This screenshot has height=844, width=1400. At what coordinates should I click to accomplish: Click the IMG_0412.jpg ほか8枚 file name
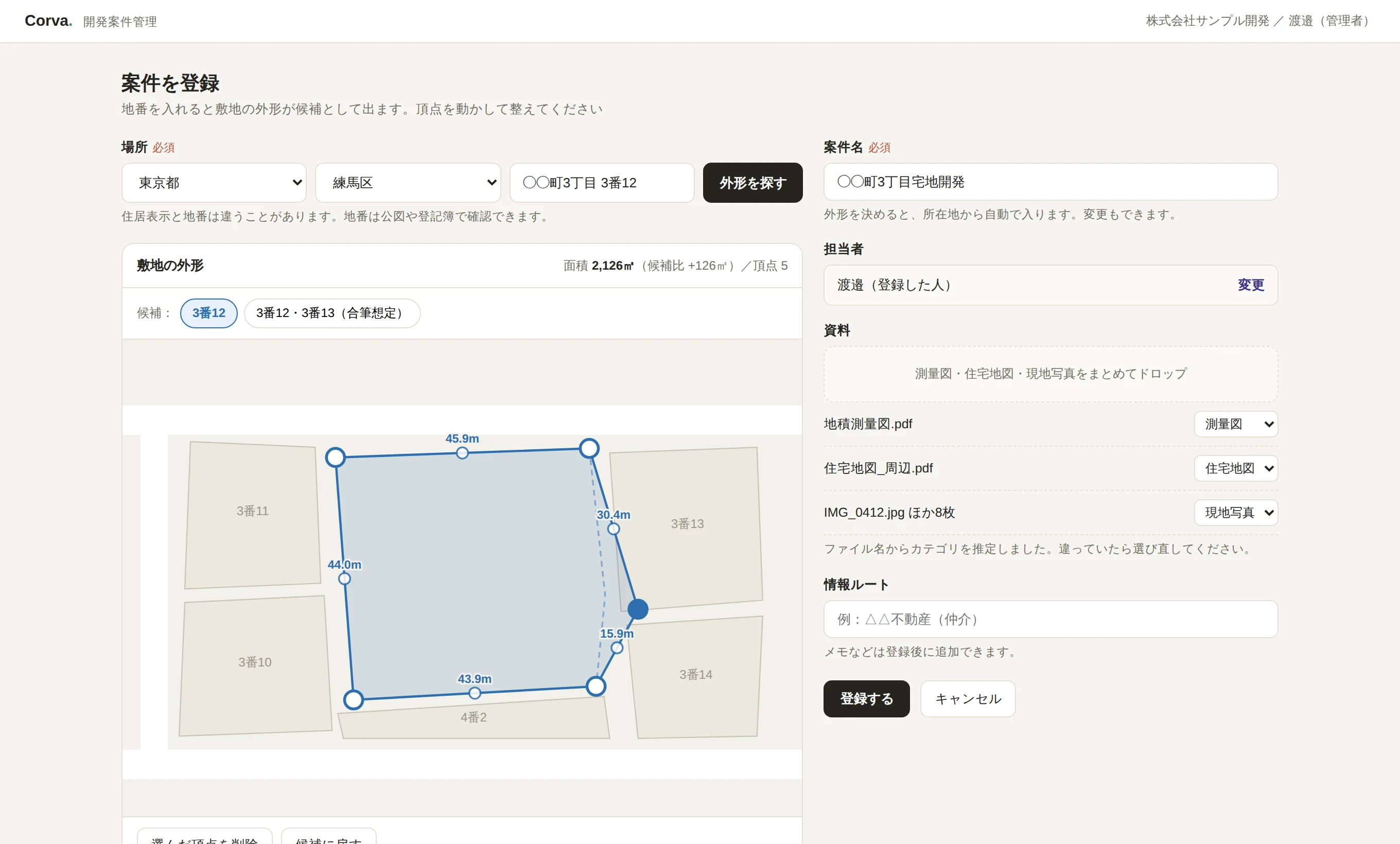pyautogui.click(x=889, y=513)
